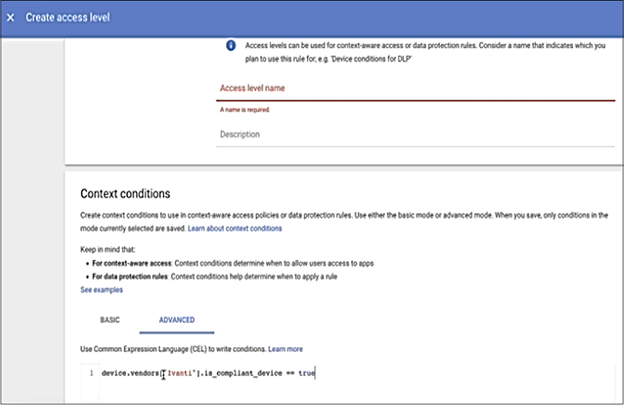Place cursor on 'Ivanti' in the expression

pos(181,373)
